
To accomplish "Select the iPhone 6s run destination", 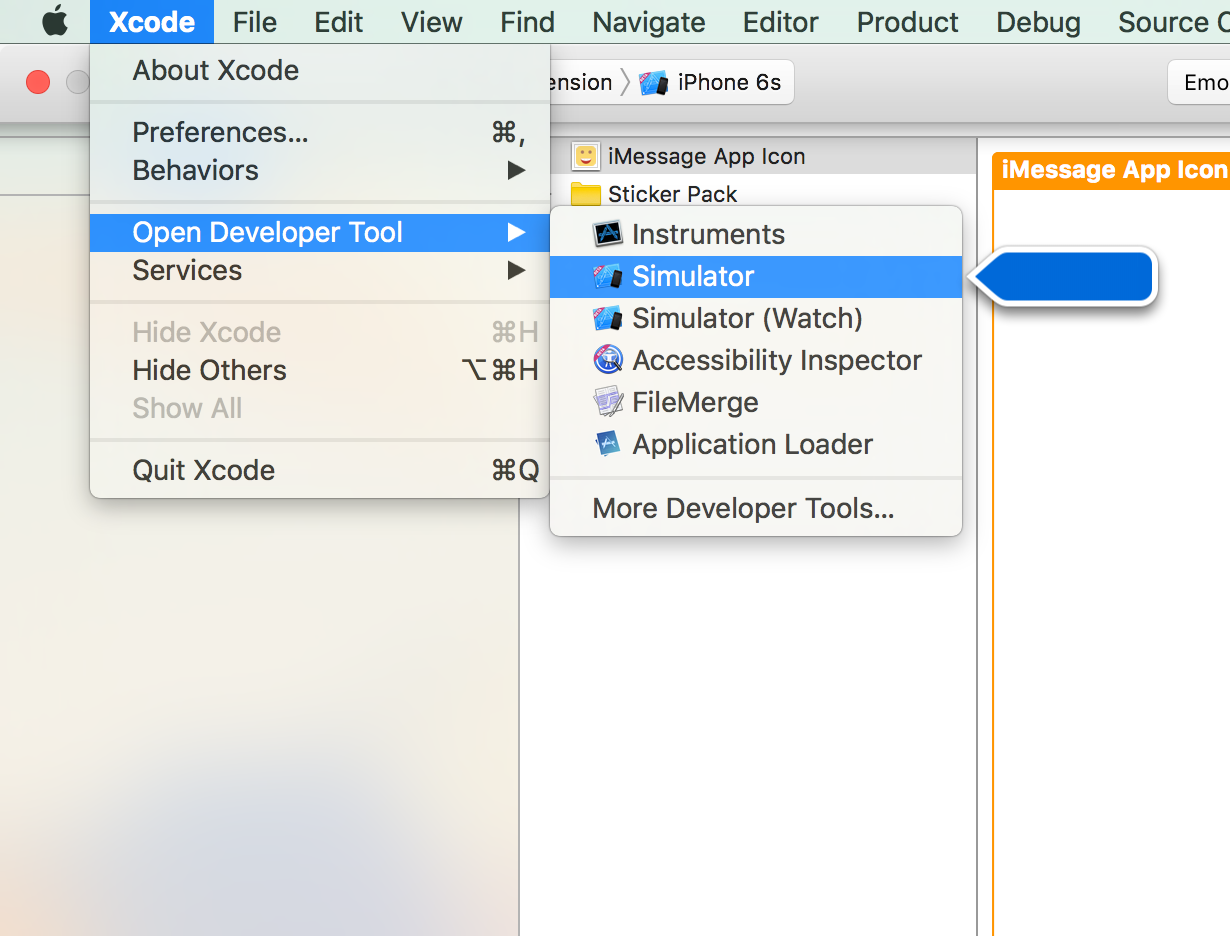I will coord(713,82).
